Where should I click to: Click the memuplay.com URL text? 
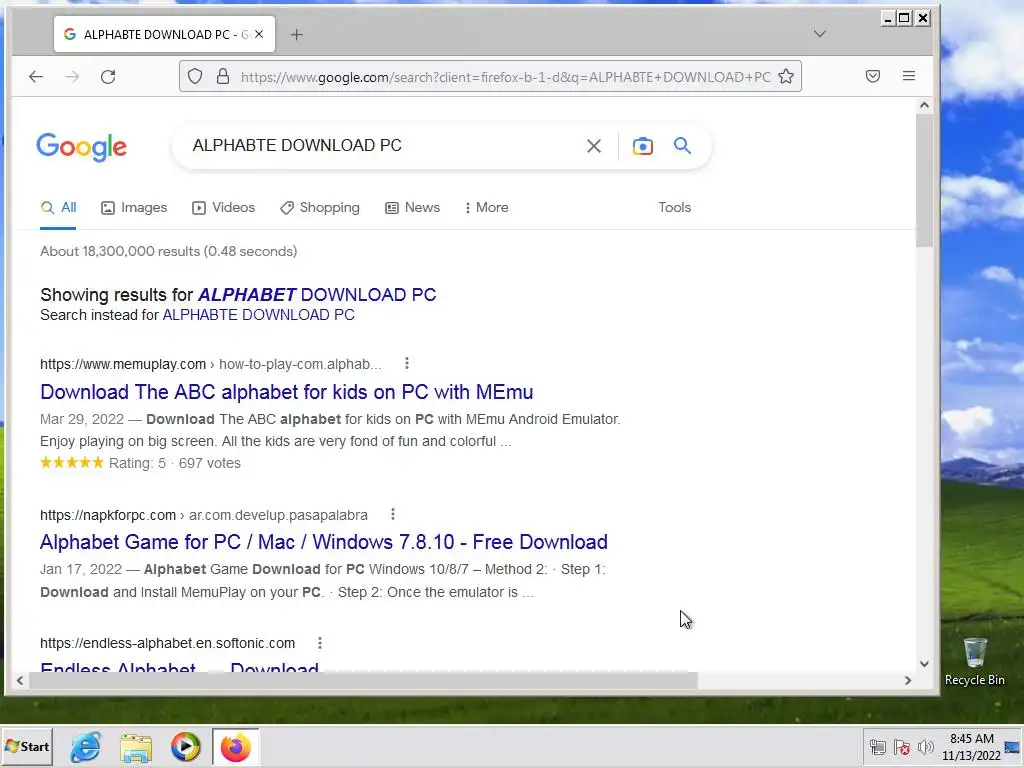(123, 364)
